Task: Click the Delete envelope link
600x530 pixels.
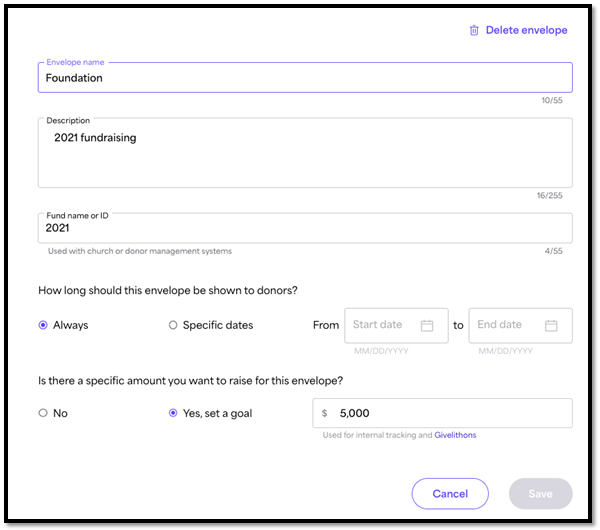Action: 527,30
